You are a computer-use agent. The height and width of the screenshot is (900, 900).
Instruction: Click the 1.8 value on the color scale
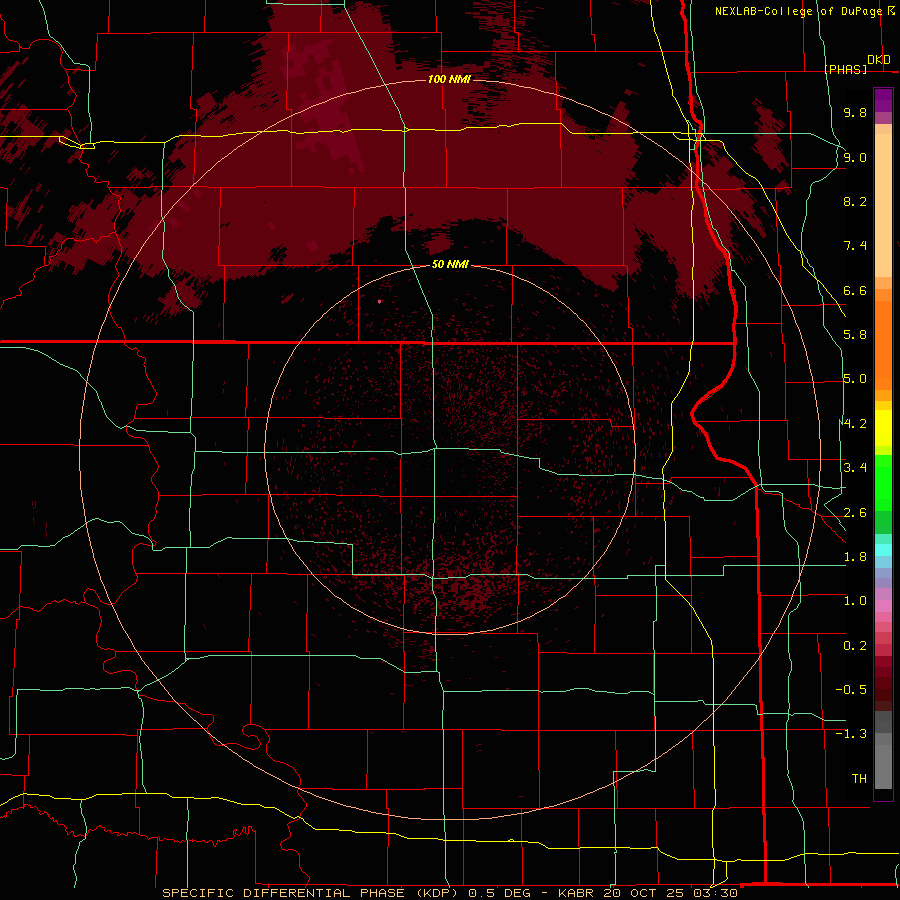pyautogui.click(x=855, y=557)
